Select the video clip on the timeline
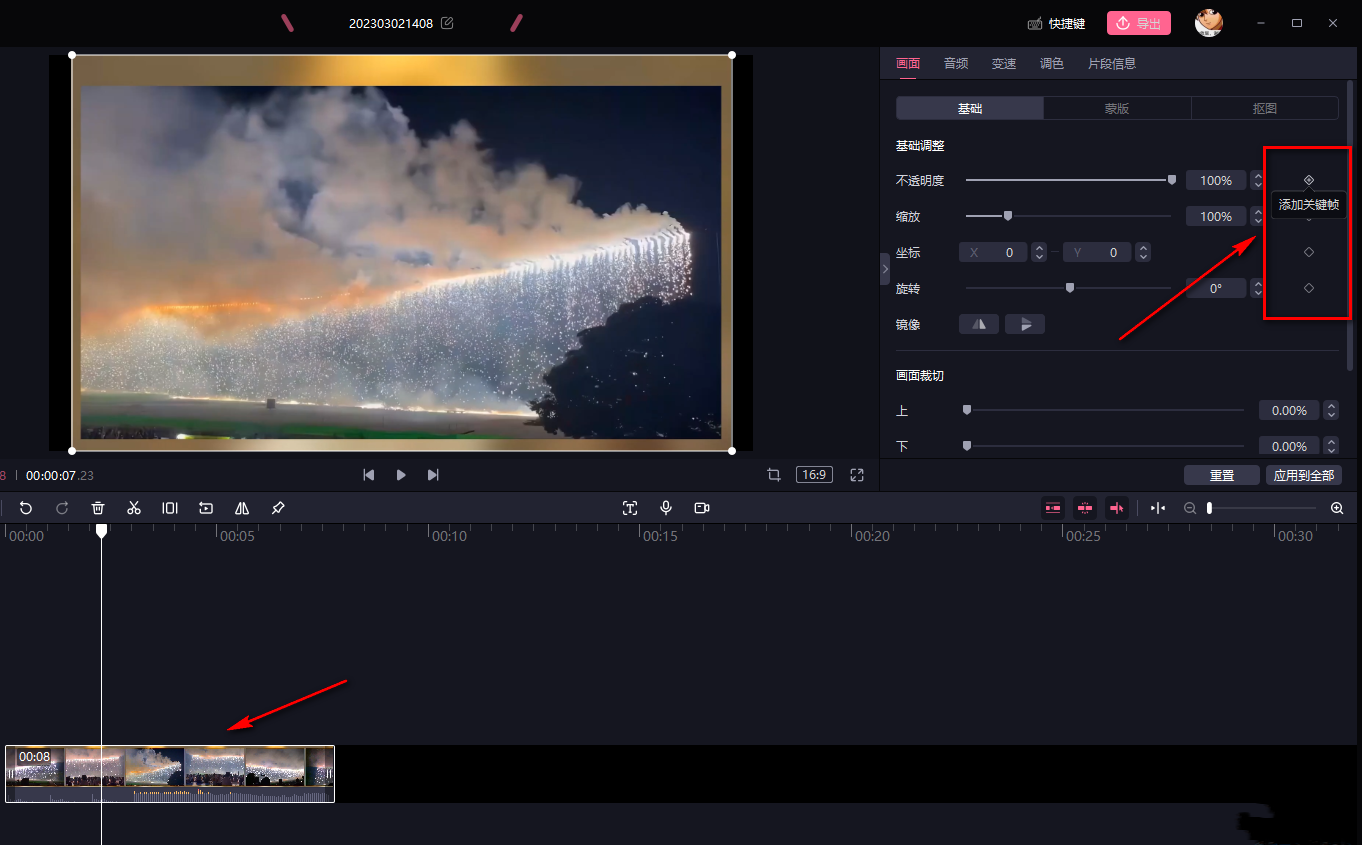Image resolution: width=1362 pixels, height=845 pixels. tap(170, 773)
